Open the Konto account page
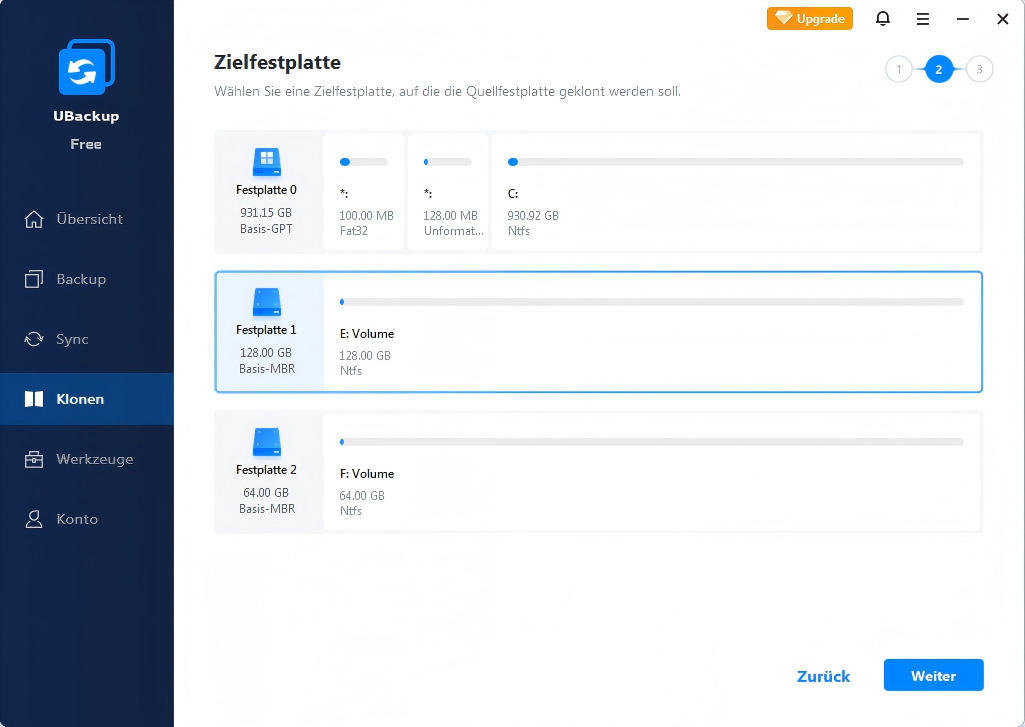This screenshot has height=727, width=1025. [x=76, y=519]
